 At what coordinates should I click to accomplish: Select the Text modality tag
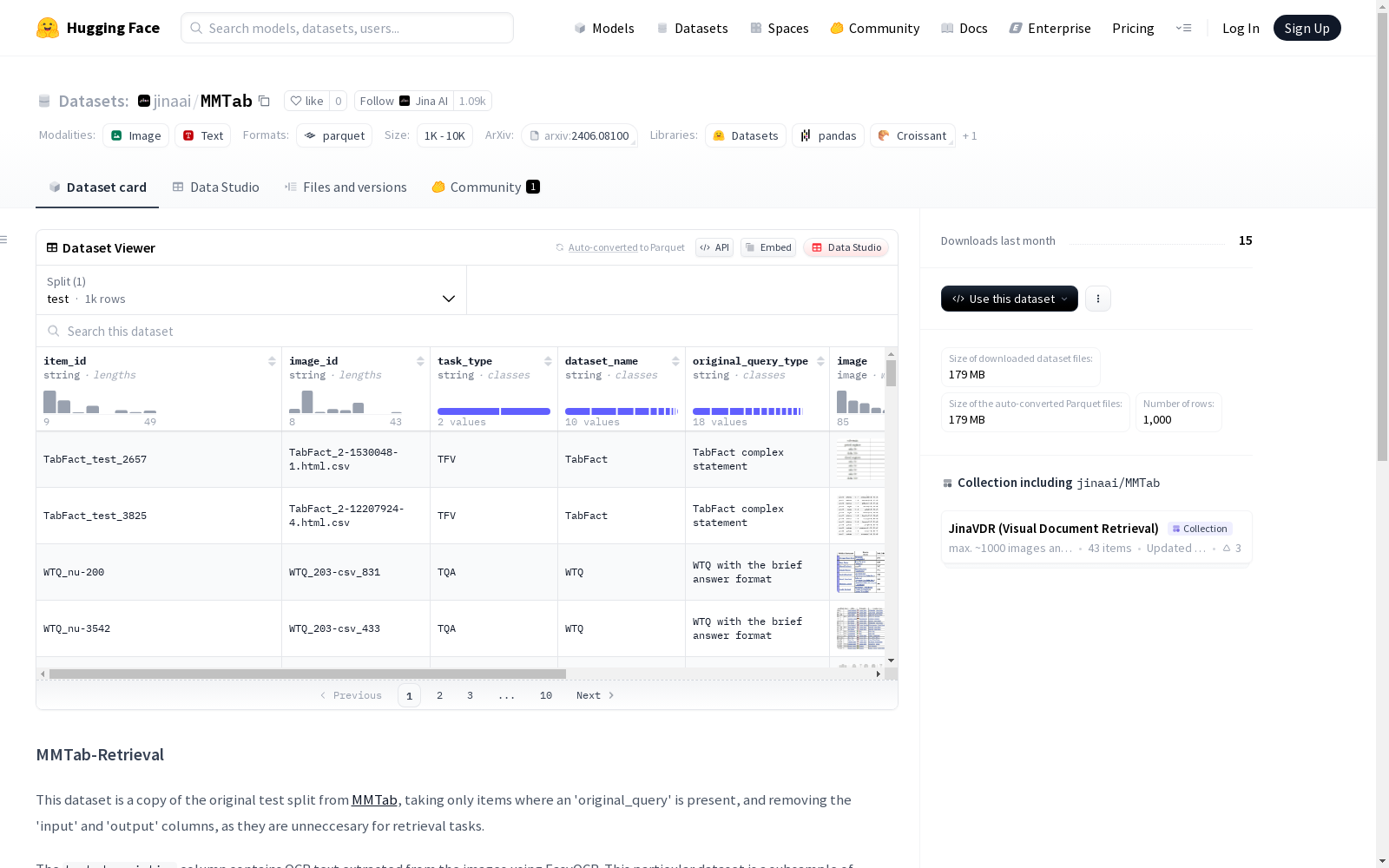[203, 135]
